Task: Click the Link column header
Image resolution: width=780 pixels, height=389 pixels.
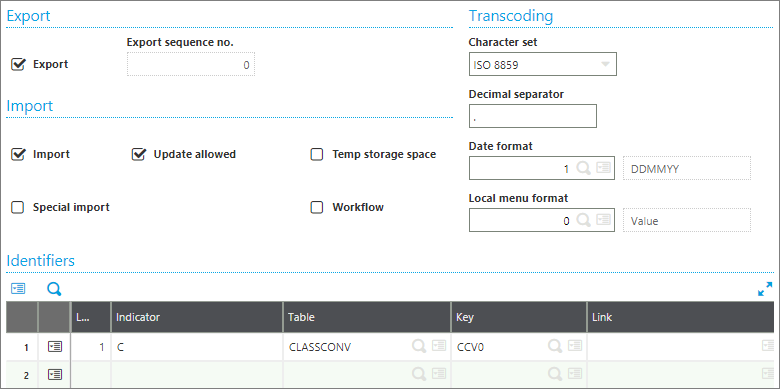Action: pyautogui.click(x=681, y=317)
